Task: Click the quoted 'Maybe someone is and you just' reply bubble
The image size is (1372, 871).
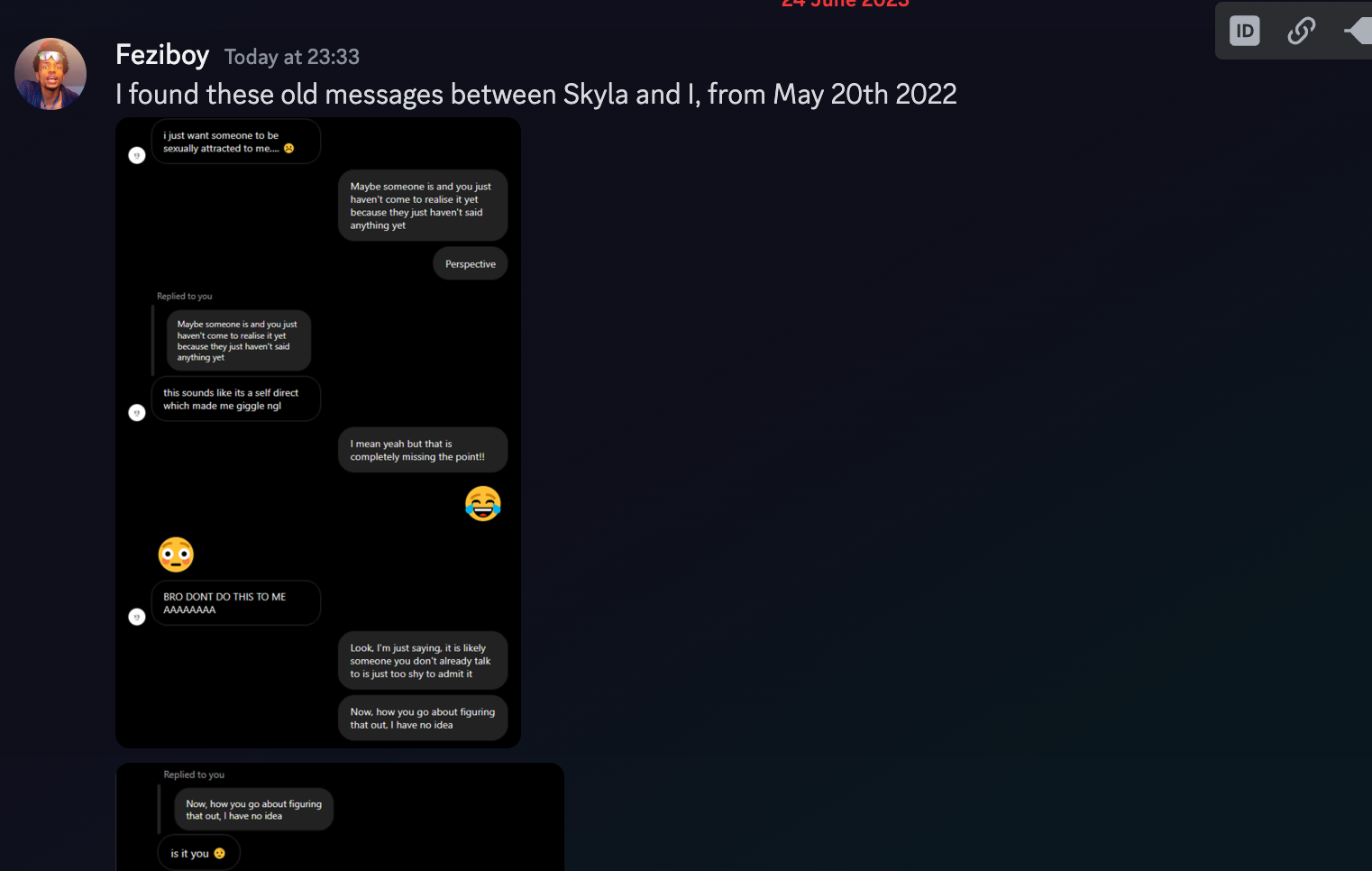Action: 239,341
